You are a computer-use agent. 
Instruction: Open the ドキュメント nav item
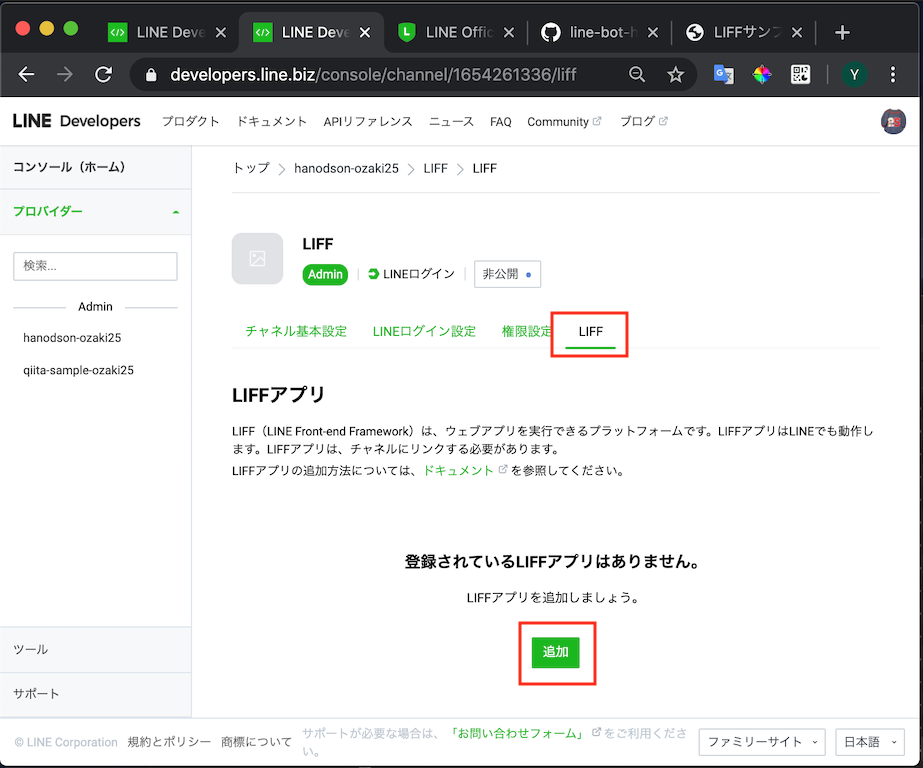click(271, 122)
